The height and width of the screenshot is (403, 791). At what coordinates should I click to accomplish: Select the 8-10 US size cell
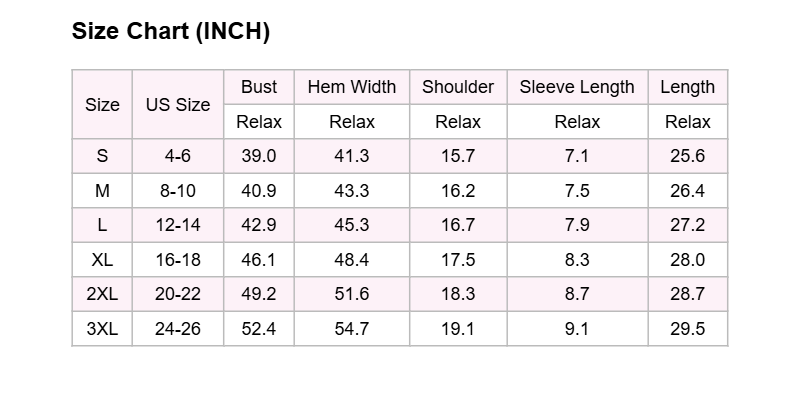point(178,191)
